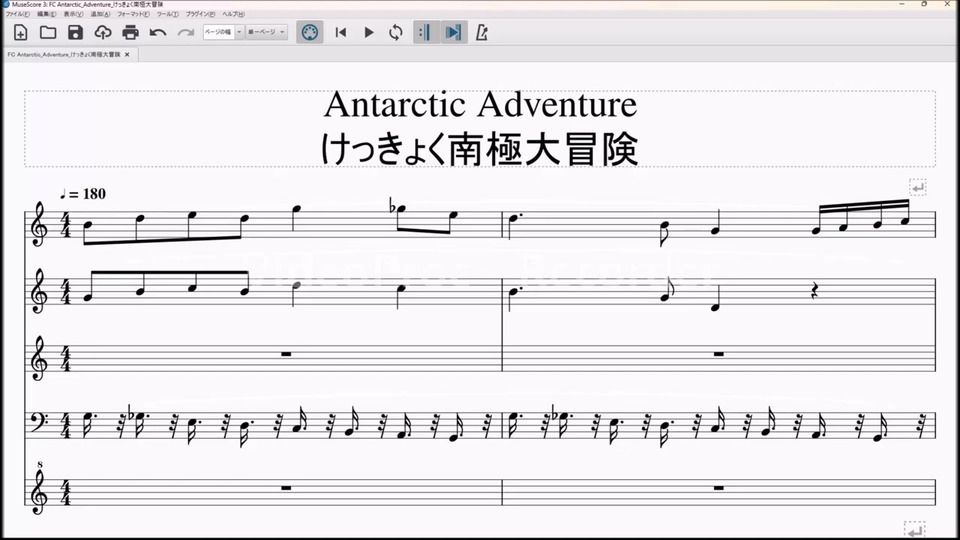The image size is (960, 540).
Task: Close the FC Antarctic_Adventure score tab
Action: [x=127, y=54]
